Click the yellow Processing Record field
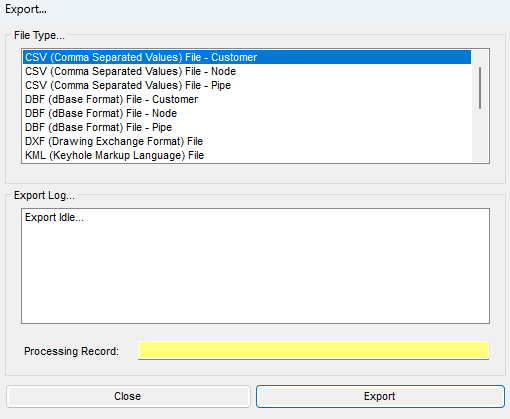510x419 pixels. tap(313, 350)
